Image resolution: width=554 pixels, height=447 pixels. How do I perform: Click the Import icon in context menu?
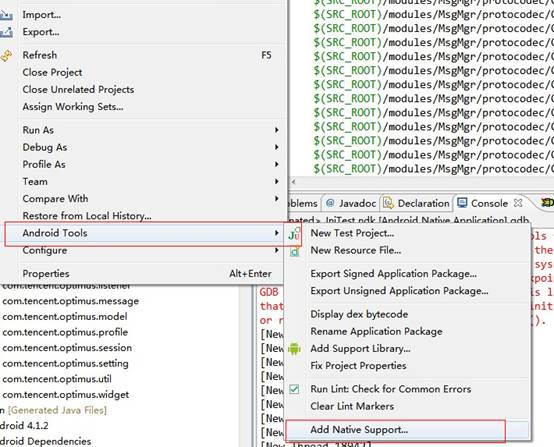point(6,15)
